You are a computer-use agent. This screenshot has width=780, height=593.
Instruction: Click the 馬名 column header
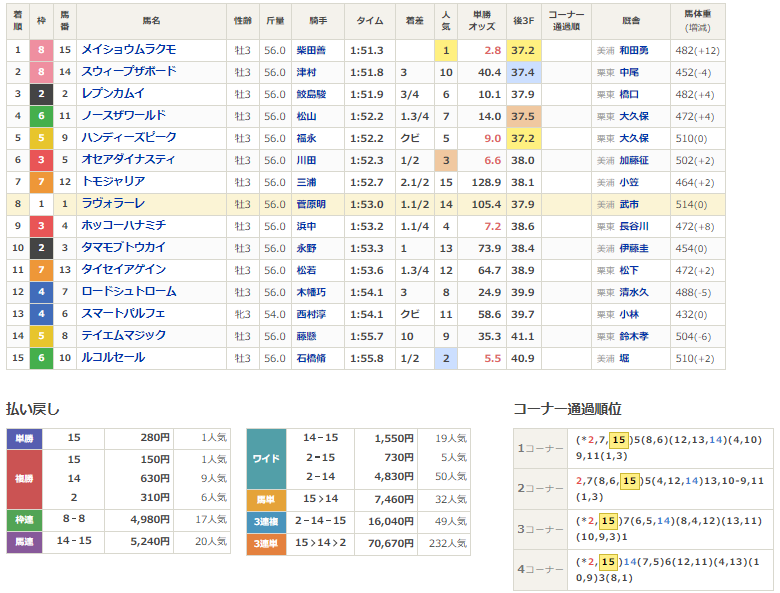(x=151, y=21)
